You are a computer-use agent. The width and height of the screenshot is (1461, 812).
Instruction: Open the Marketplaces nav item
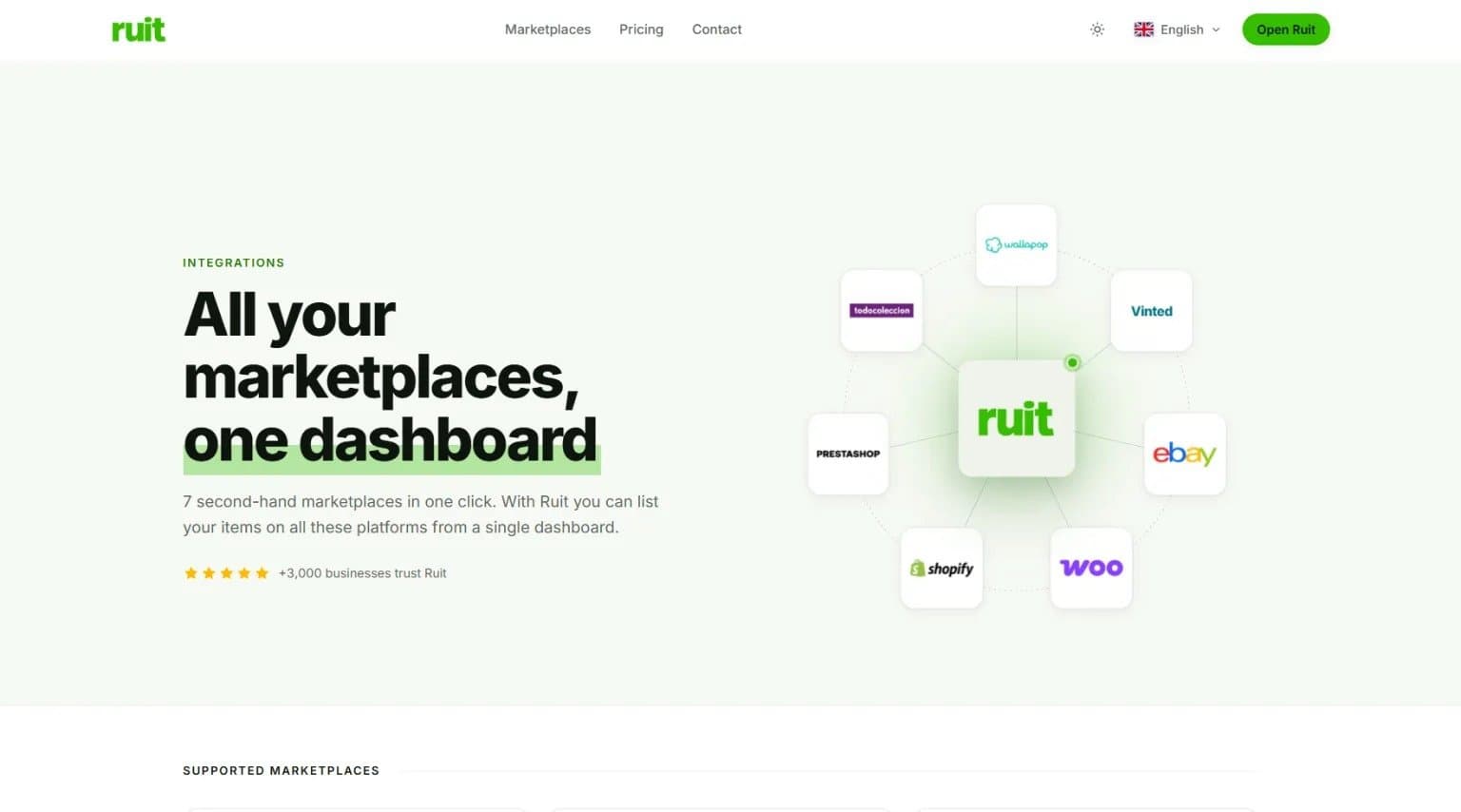coord(548,29)
